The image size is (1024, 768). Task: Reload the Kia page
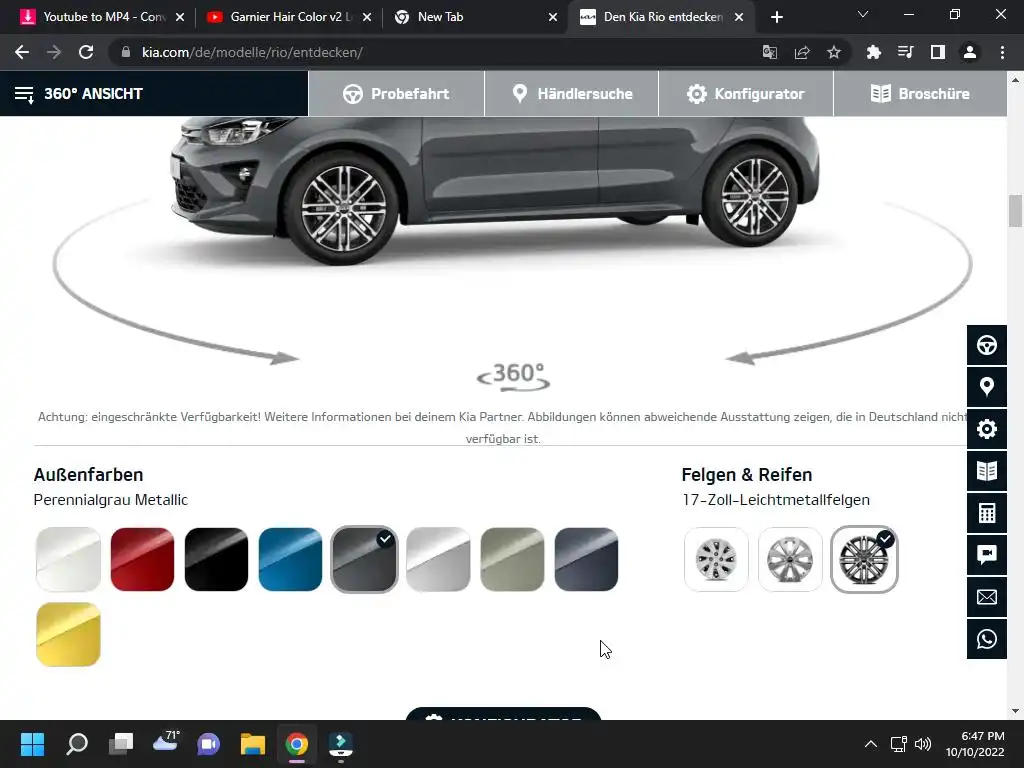point(86,52)
